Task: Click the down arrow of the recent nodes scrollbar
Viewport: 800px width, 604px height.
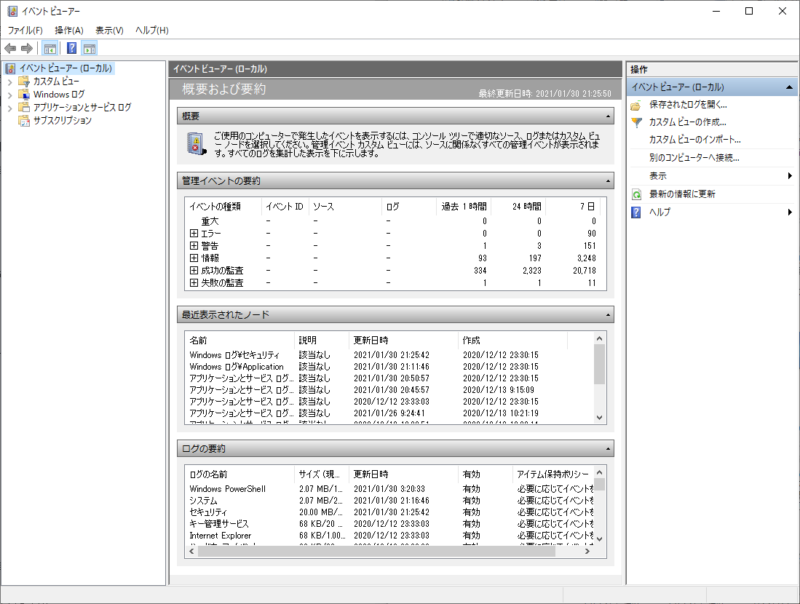Action: (599, 417)
